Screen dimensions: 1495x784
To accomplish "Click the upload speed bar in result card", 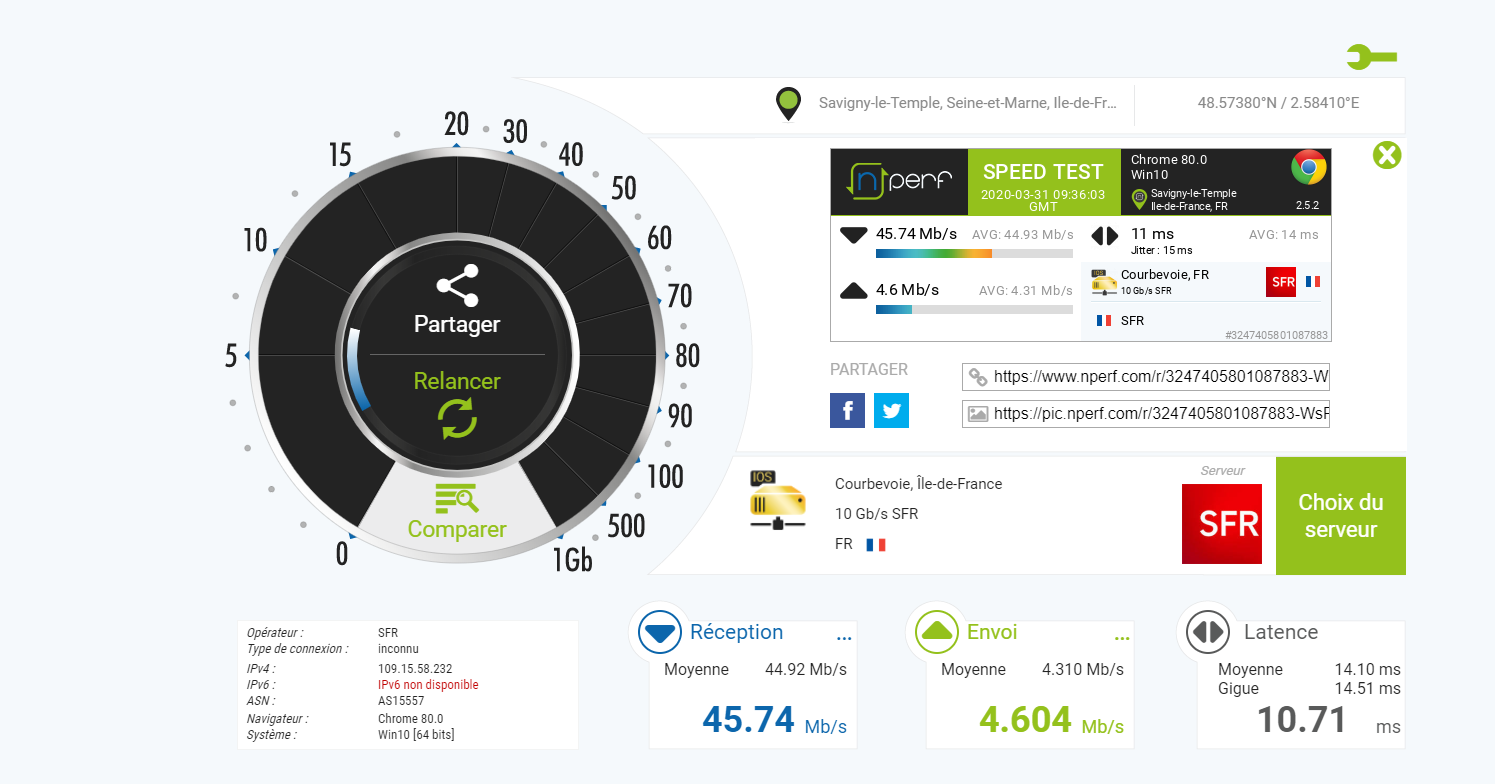I will click(x=974, y=310).
